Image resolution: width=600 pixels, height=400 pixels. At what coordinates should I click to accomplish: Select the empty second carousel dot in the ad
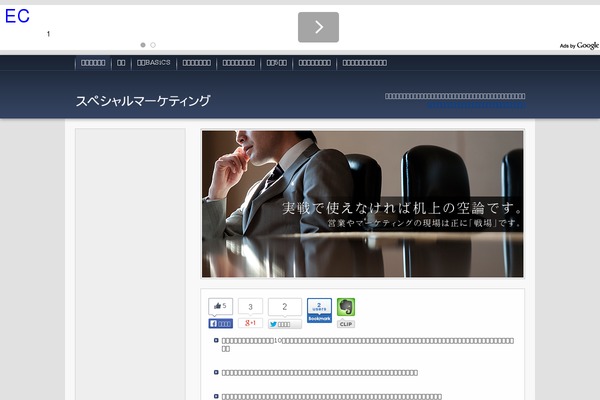pos(153,45)
